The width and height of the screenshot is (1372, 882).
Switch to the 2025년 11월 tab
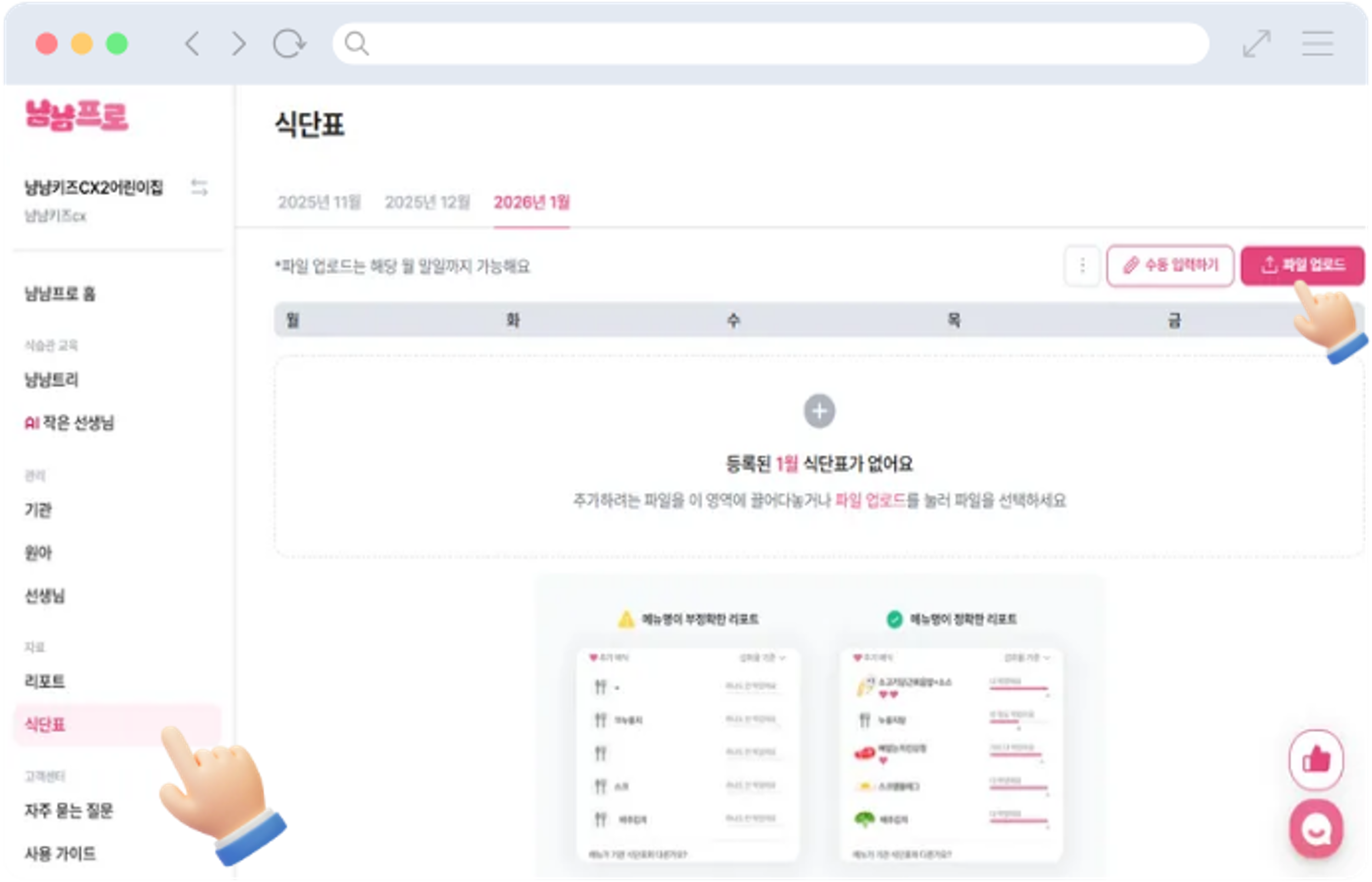[x=319, y=202]
